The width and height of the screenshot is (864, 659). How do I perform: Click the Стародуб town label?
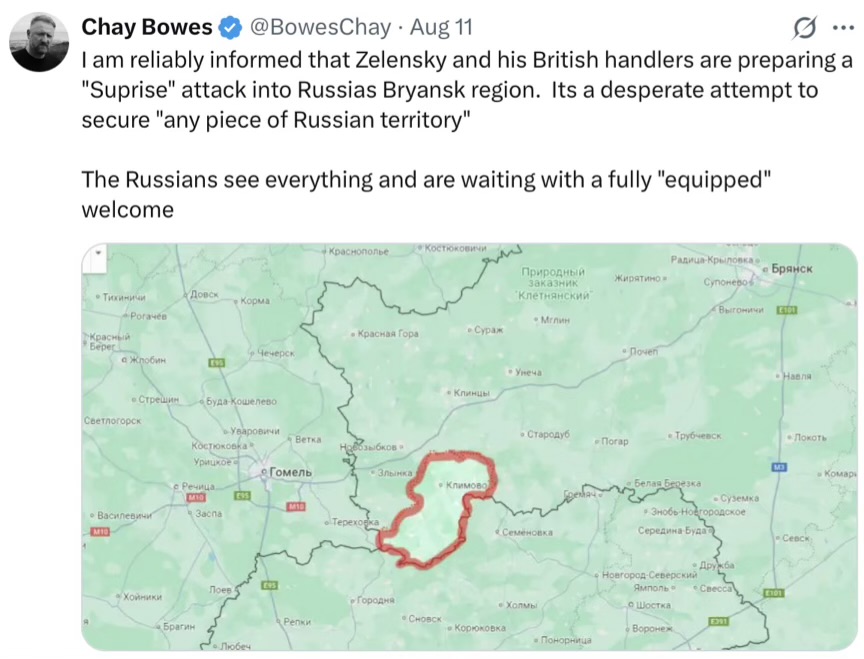(x=545, y=434)
